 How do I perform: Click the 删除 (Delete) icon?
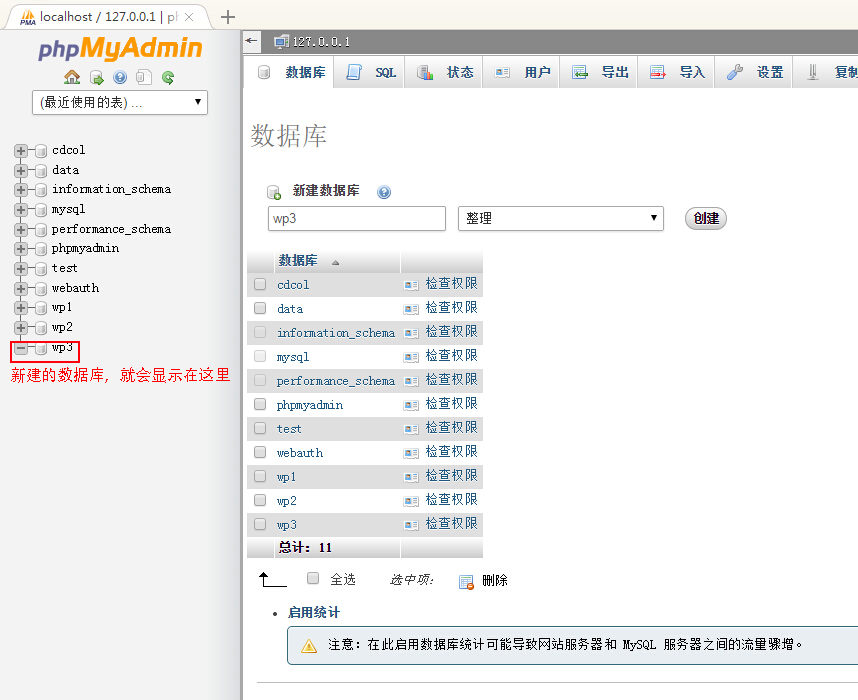tap(464, 581)
